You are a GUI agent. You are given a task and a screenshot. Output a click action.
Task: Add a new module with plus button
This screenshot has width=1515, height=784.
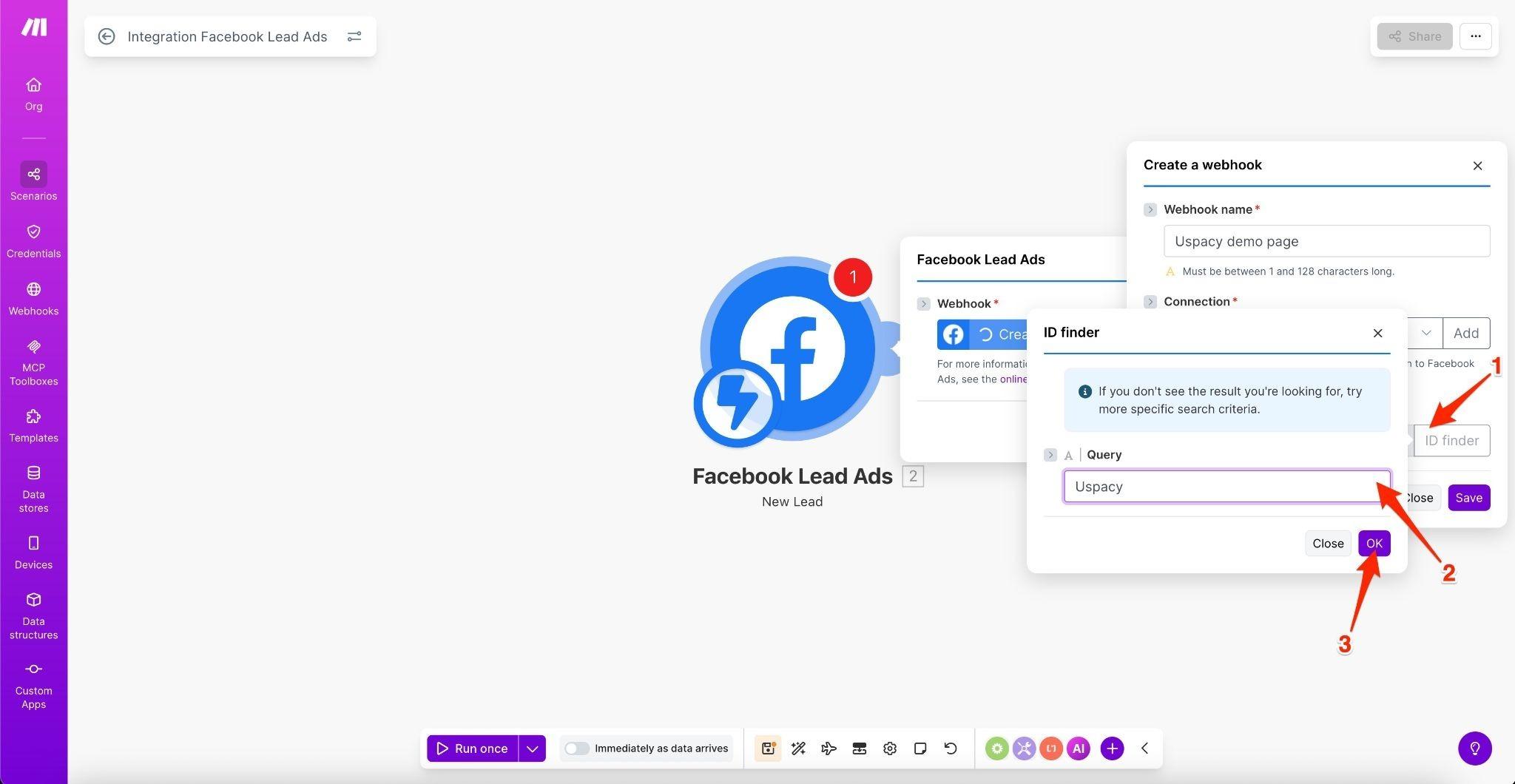tap(1112, 748)
